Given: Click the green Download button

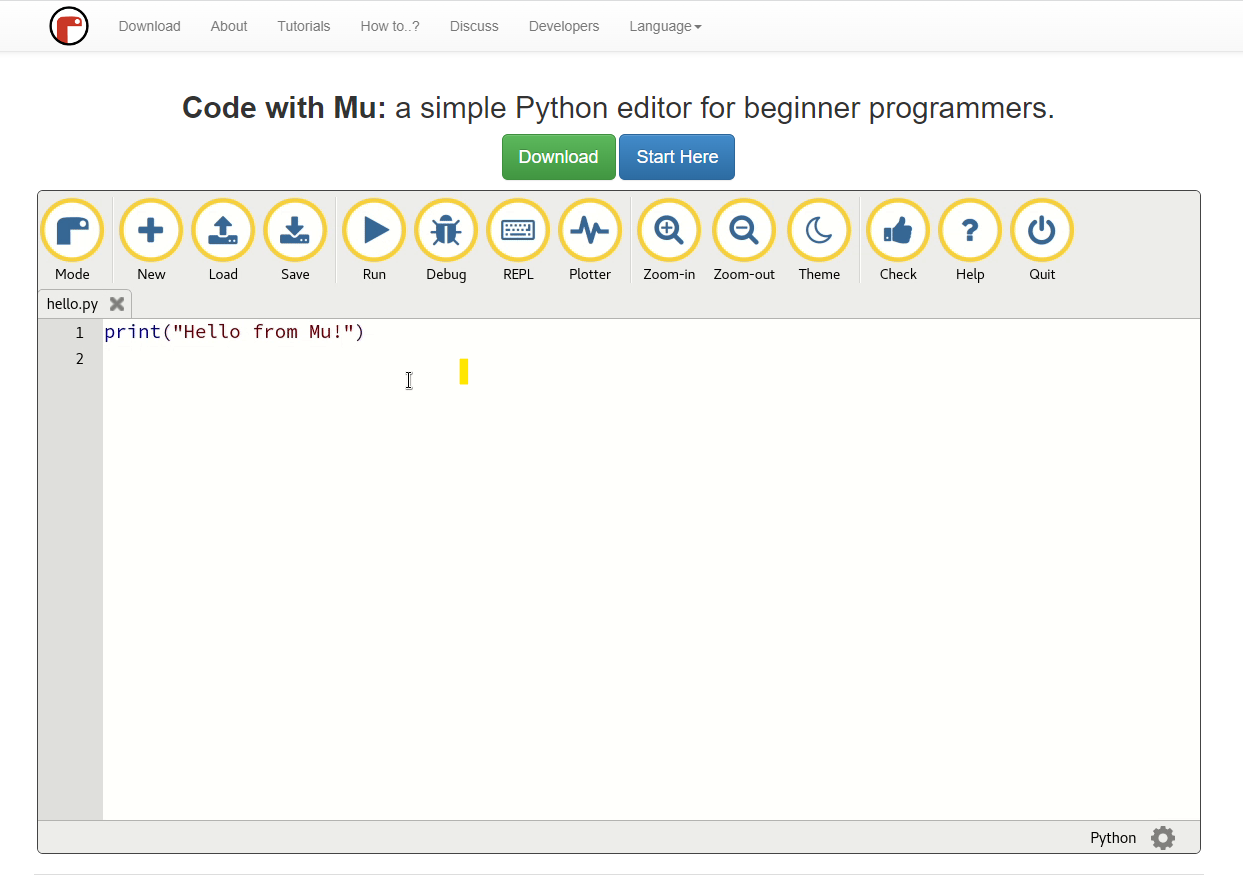Looking at the screenshot, I should pos(558,157).
